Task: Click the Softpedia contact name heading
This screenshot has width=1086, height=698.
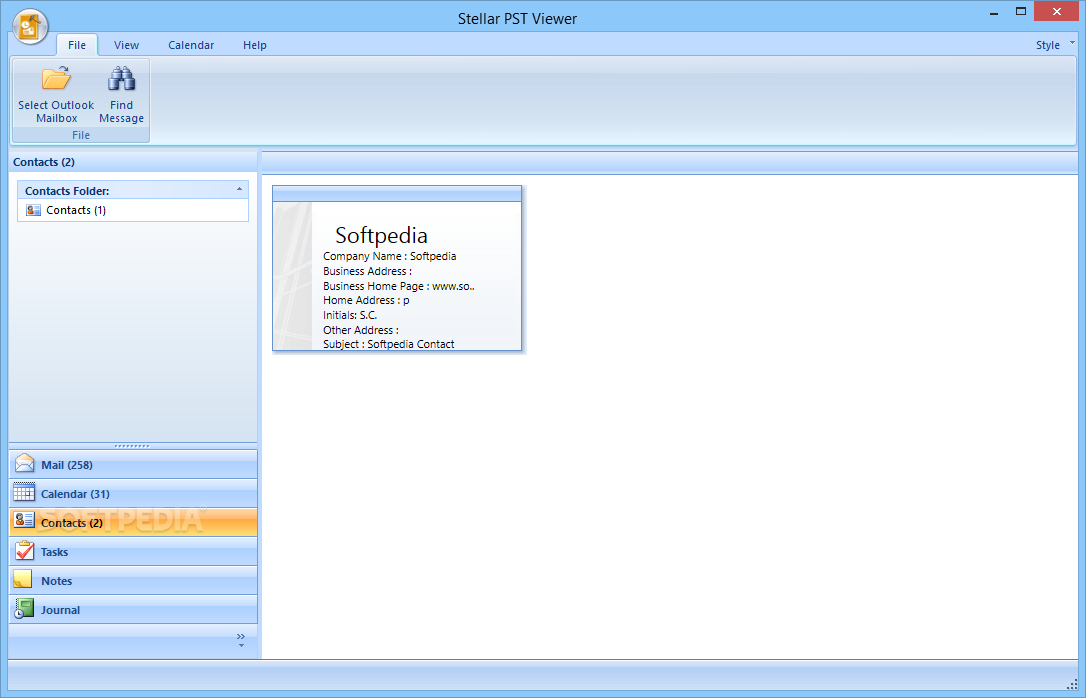Action: tap(382, 235)
